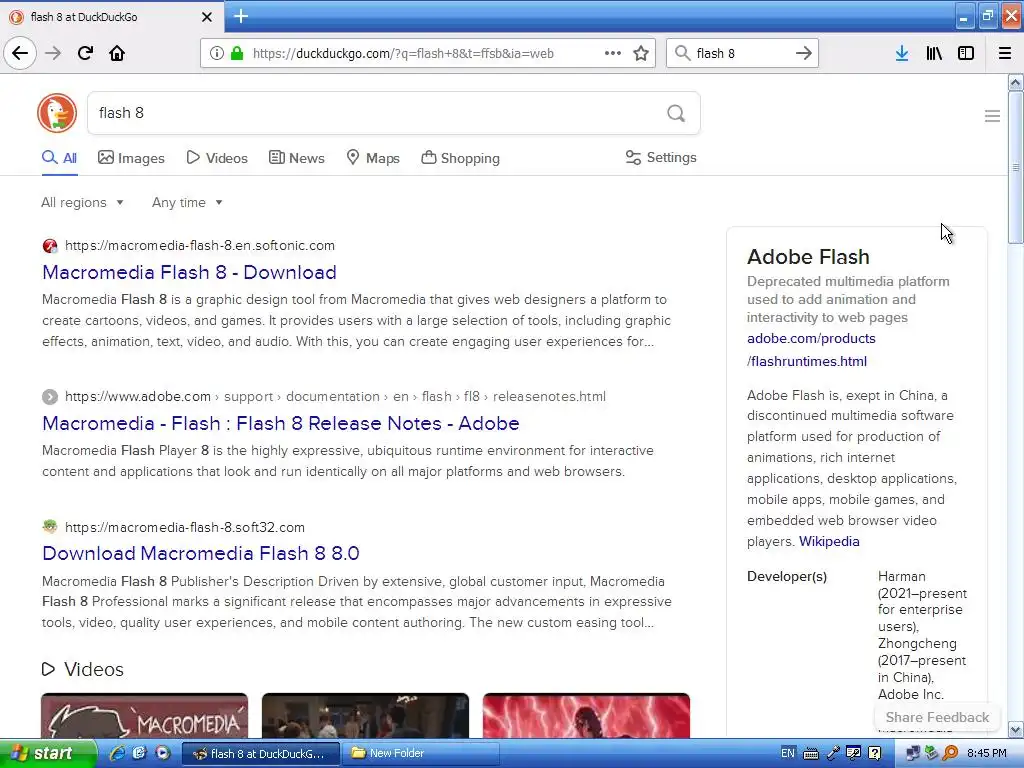Click the orange magnifier tray icon
Screen dimensions: 1024x768
(x=950, y=754)
